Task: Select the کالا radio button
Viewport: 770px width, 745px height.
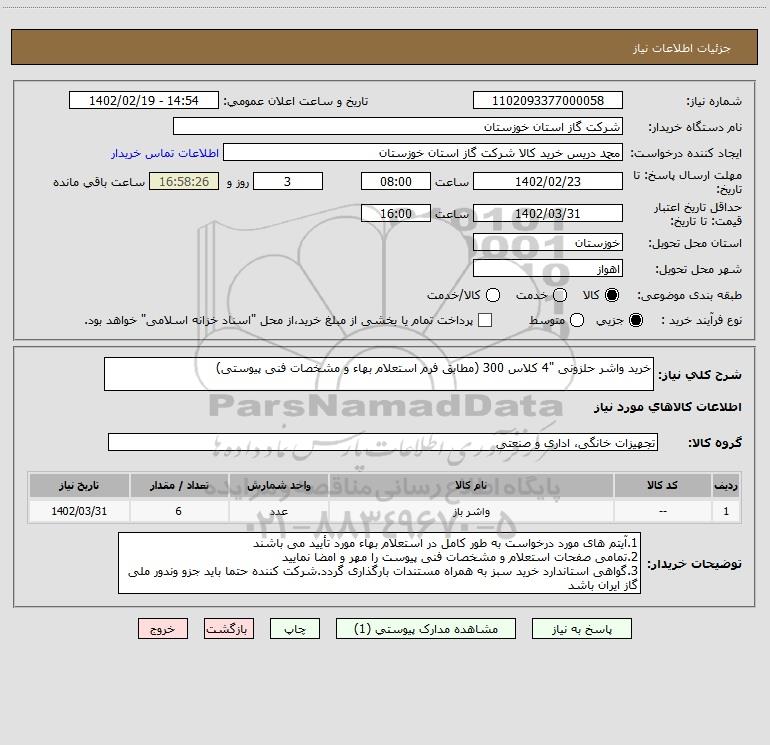Action: pos(612,295)
